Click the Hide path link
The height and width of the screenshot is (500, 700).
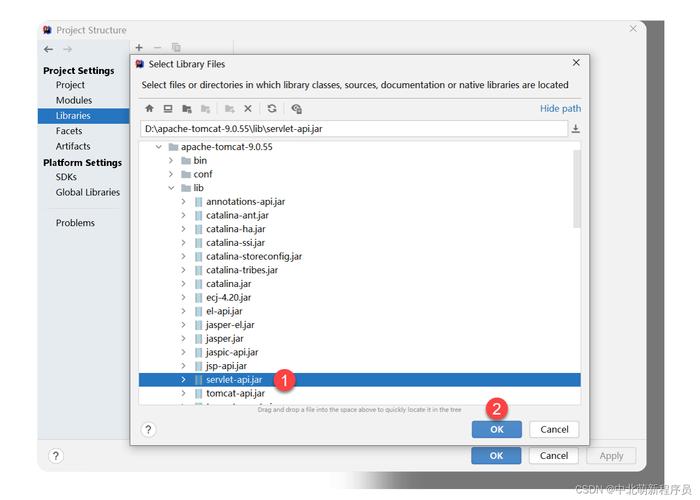(x=560, y=108)
